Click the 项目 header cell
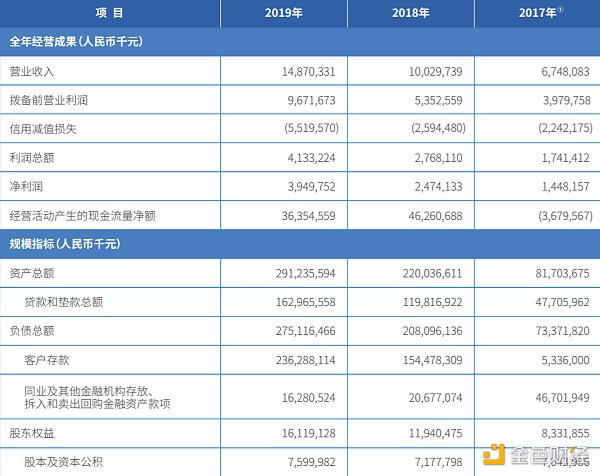This screenshot has width=600, height=476. (110, 14)
